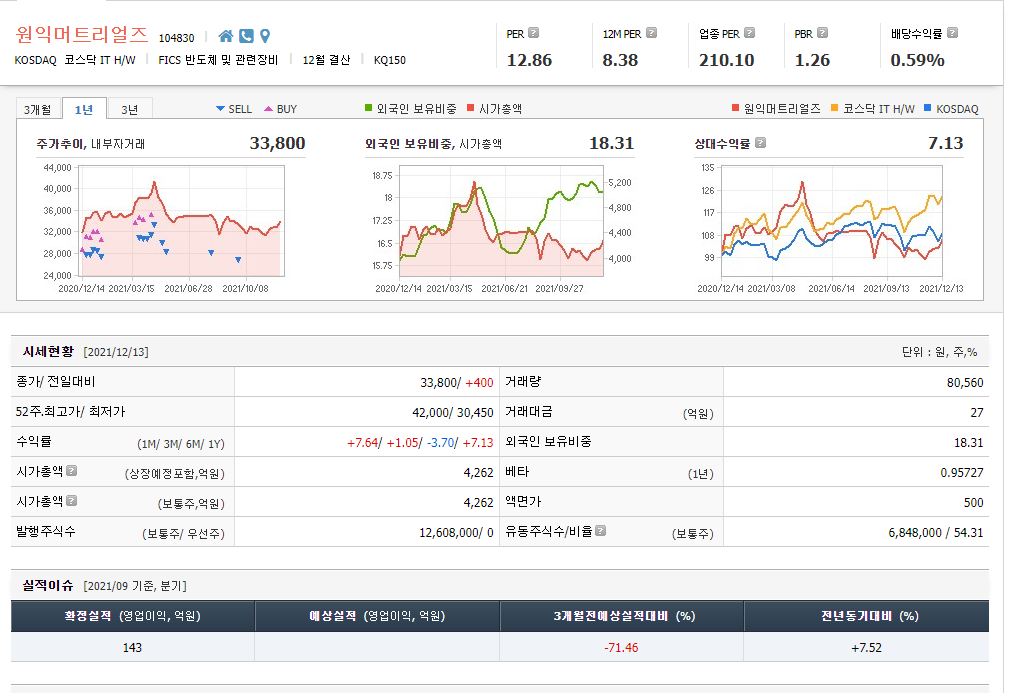This screenshot has width=1018, height=693.
Task: Click 3개월전예상실적대비 column header
Action: pyautogui.click(x=624, y=616)
